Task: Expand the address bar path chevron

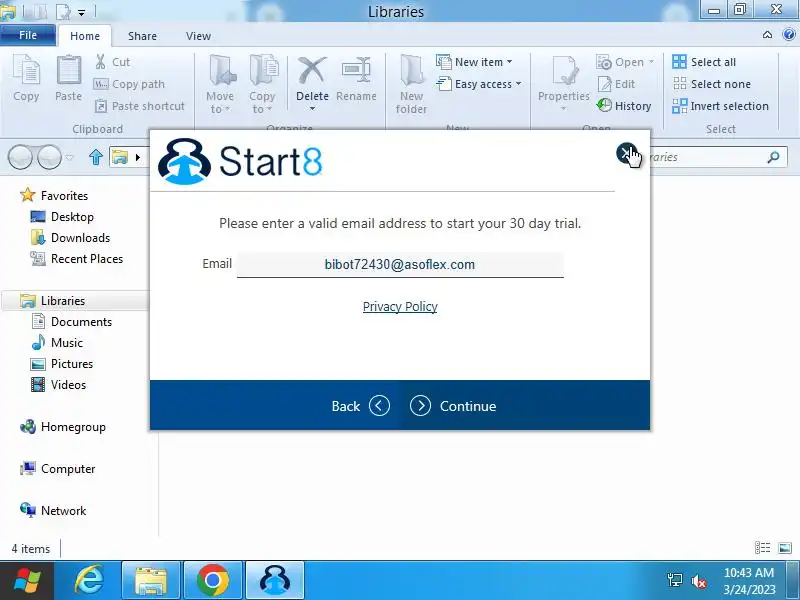Action: 137,157
